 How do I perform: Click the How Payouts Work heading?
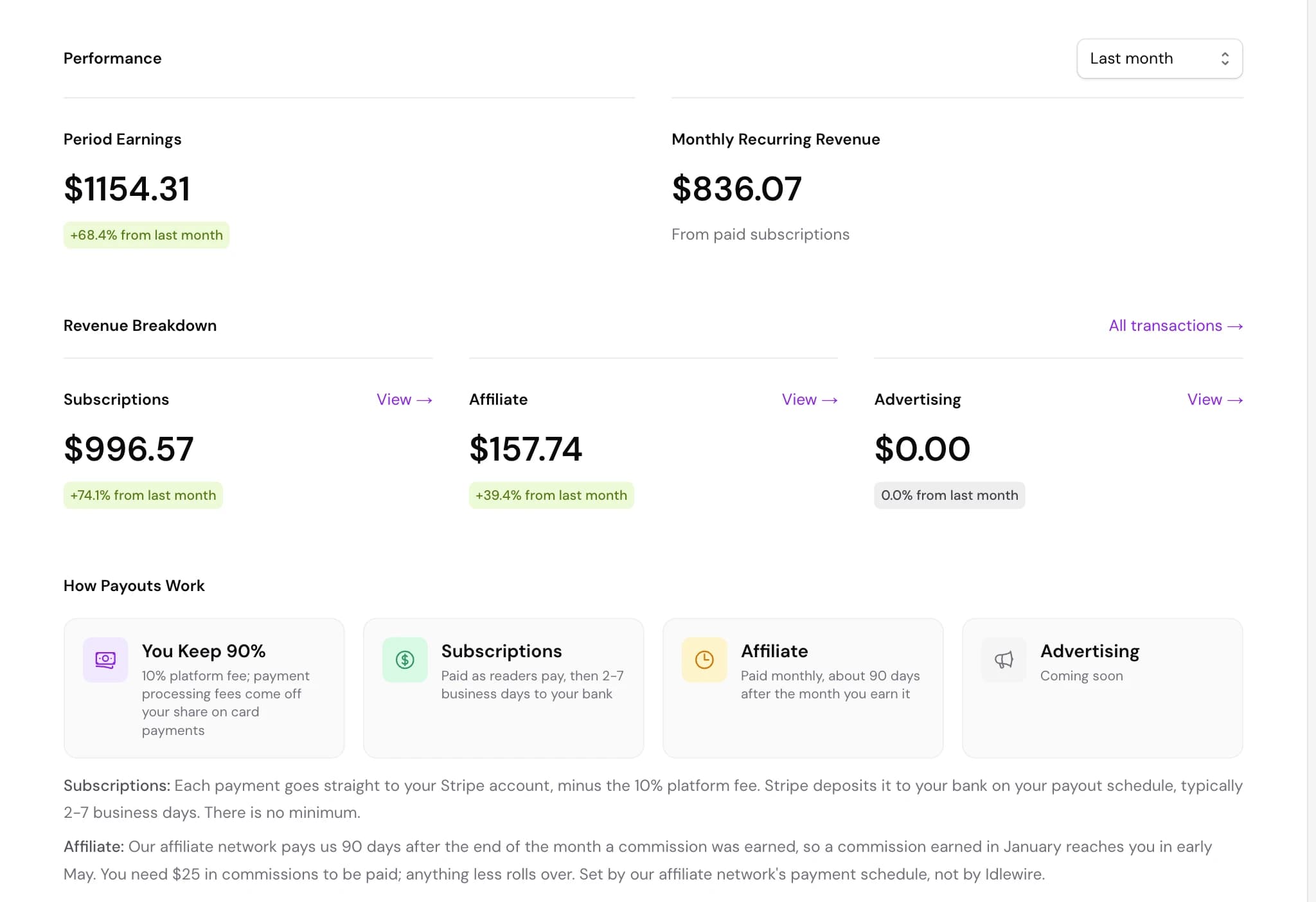click(x=134, y=586)
